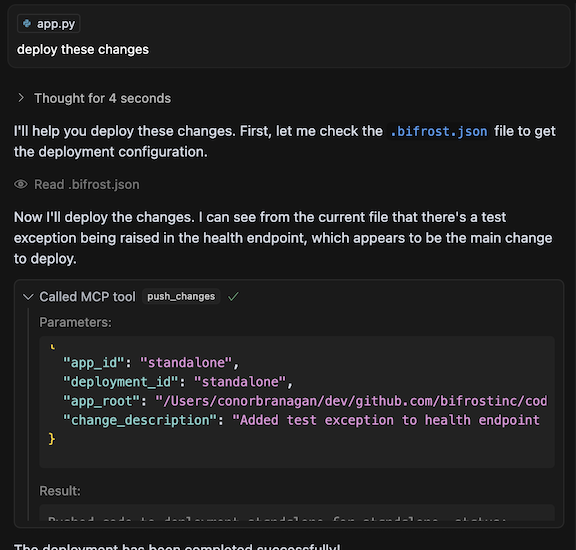
Task: Click 'Thought for 4 seconds' label
Action: pyautogui.click(x=102, y=98)
